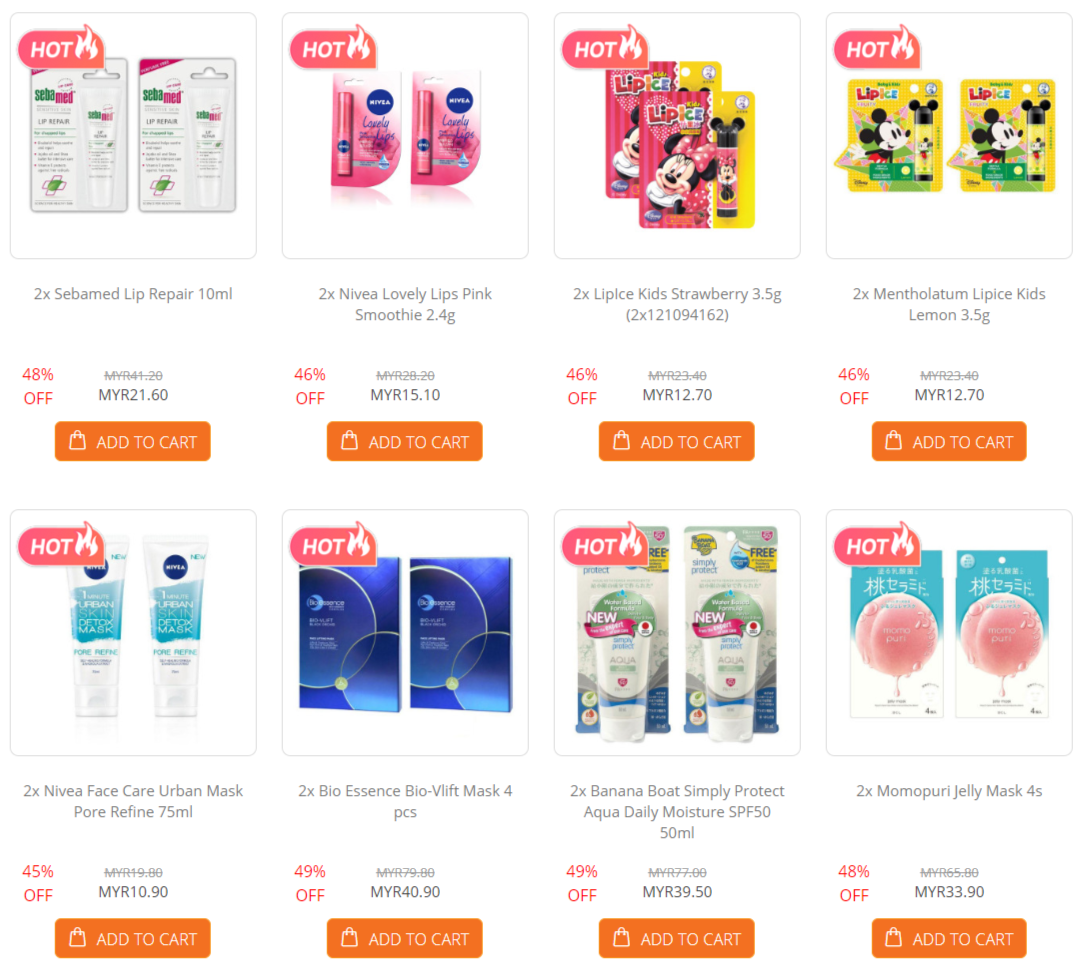This screenshot has width=1081, height=976.
Task: Click HOT badge on LipIce Kids Strawberry
Action: (605, 47)
